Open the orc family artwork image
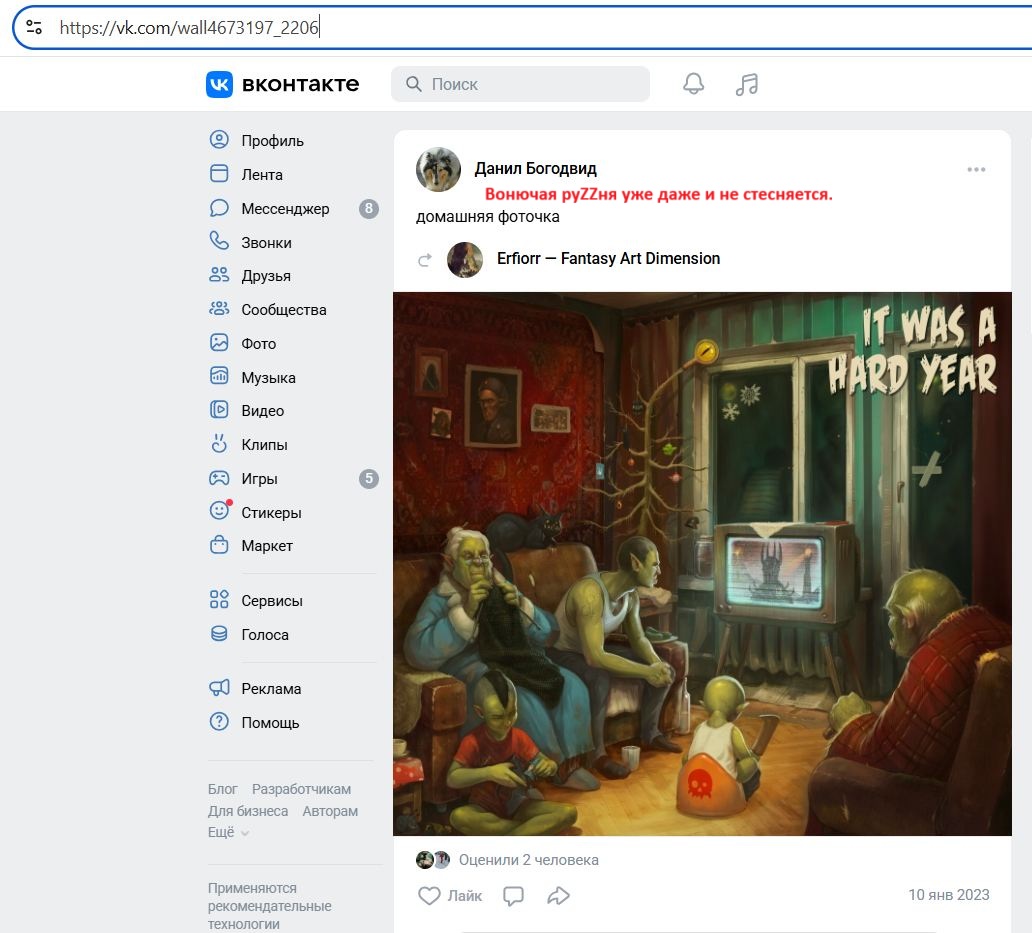This screenshot has height=933, width=1032. 702,563
